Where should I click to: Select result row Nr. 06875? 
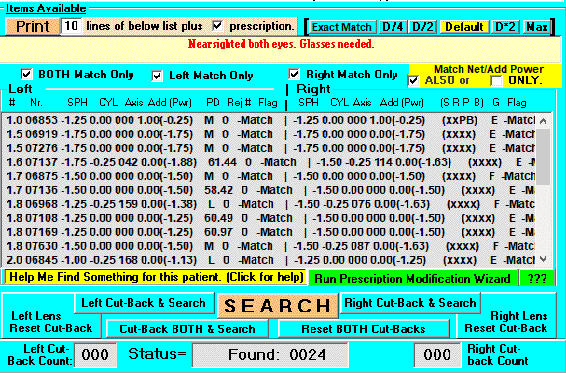point(269,176)
